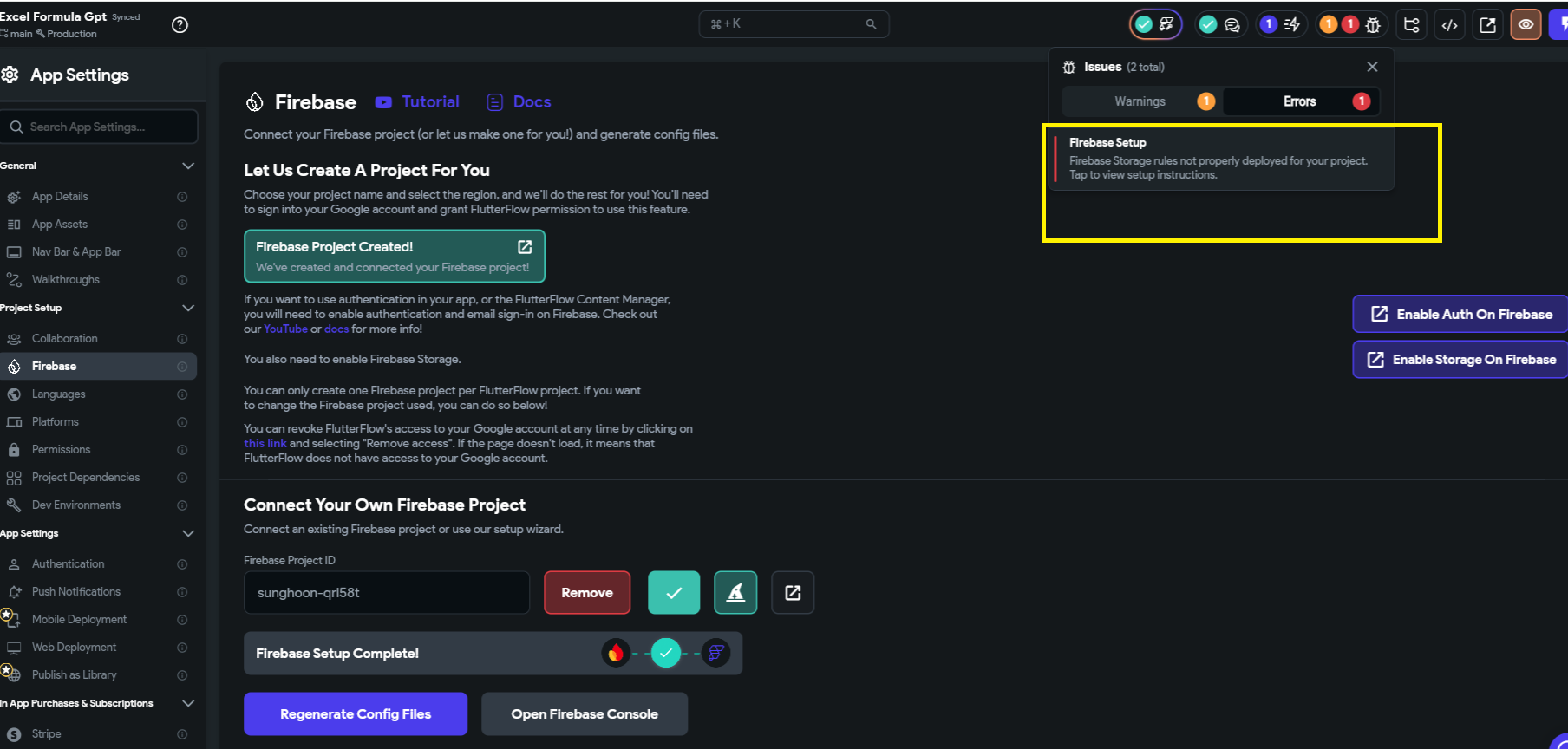Open the Firebase Setup error entry

pos(1222,159)
